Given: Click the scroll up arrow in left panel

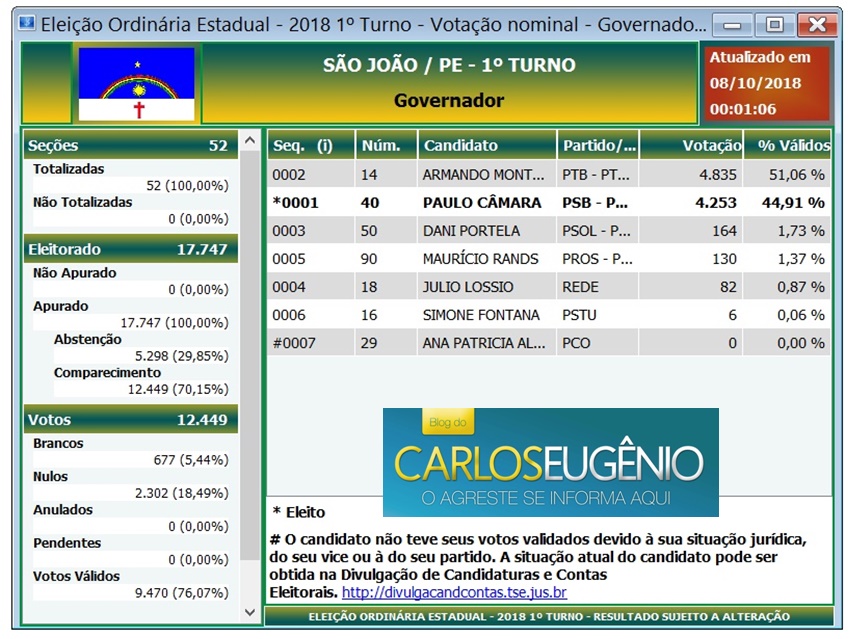Looking at the screenshot, I should pos(250,141).
